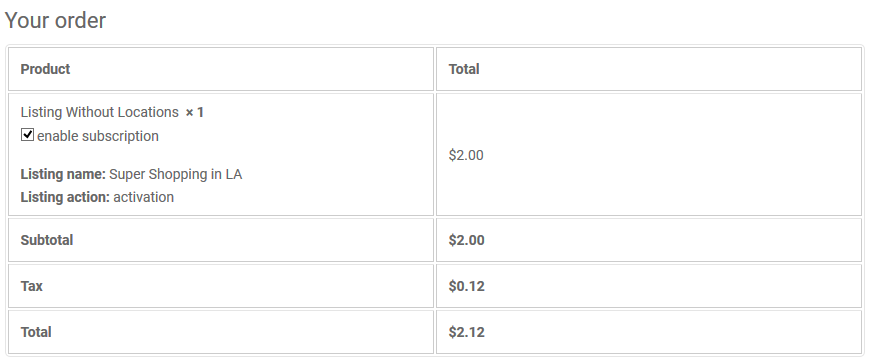Click the Listing name label

[x=63, y=174]
